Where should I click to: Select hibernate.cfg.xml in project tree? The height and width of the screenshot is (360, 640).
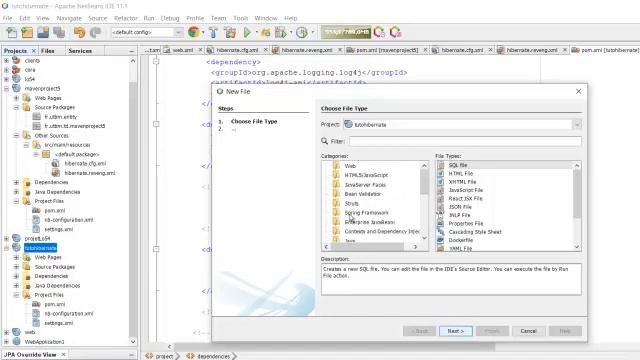[x=85, y=163]
